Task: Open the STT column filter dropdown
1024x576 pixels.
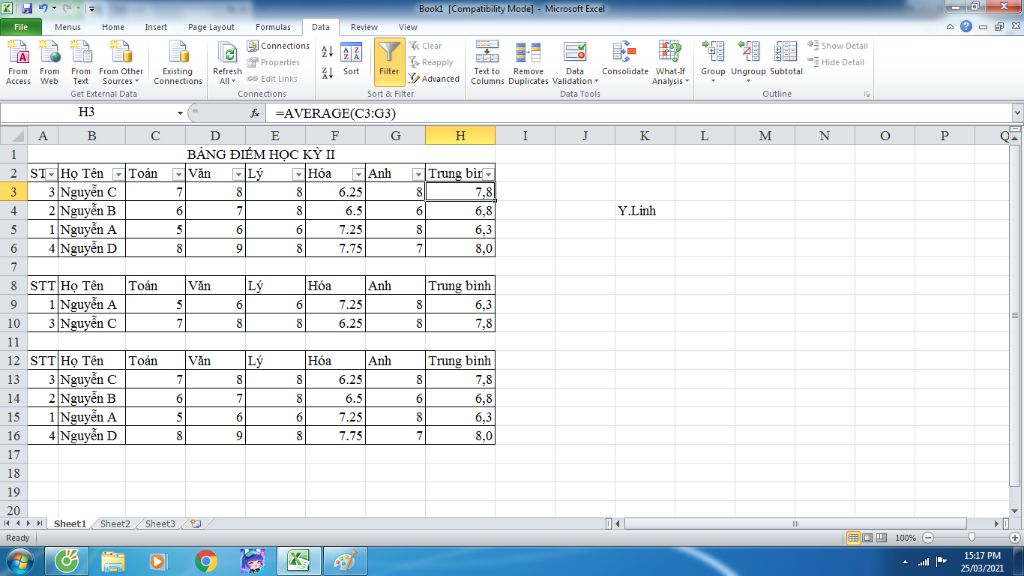Action: click(x=51, y=174)
